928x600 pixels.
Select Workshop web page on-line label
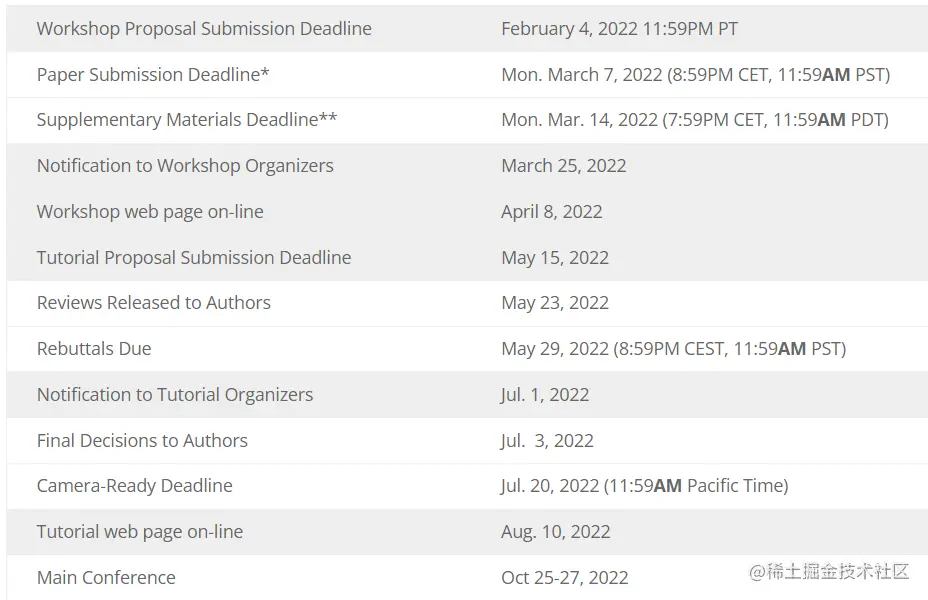pyautogui.click(x=150, y=212)
